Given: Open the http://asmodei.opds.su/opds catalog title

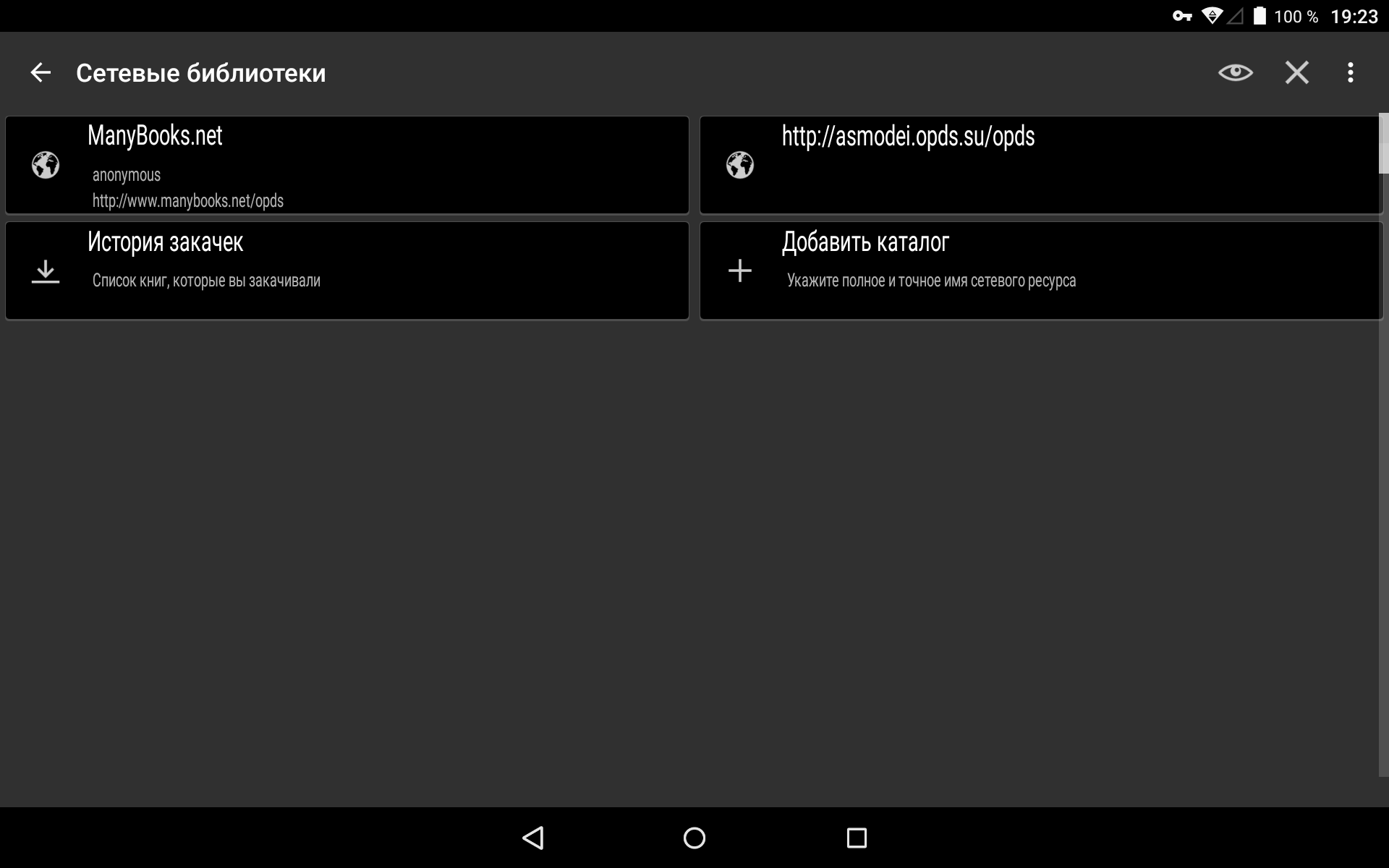Looking at the screenshot, I should coord(908,136).
